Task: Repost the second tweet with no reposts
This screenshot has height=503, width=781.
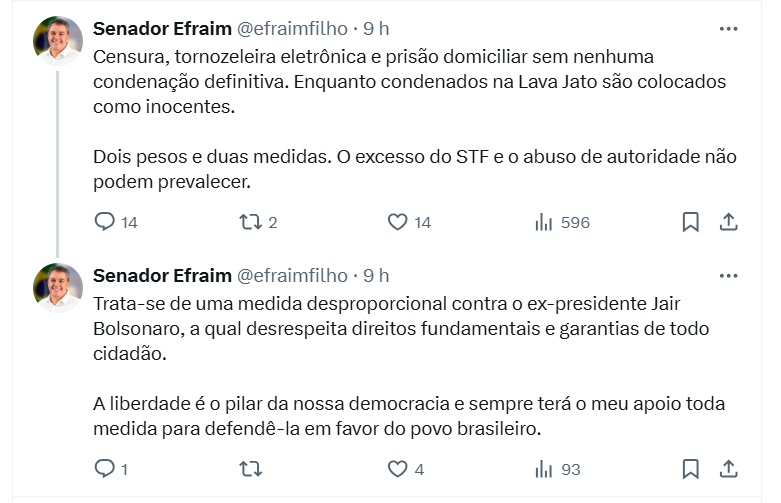Action: pos(251,468)
